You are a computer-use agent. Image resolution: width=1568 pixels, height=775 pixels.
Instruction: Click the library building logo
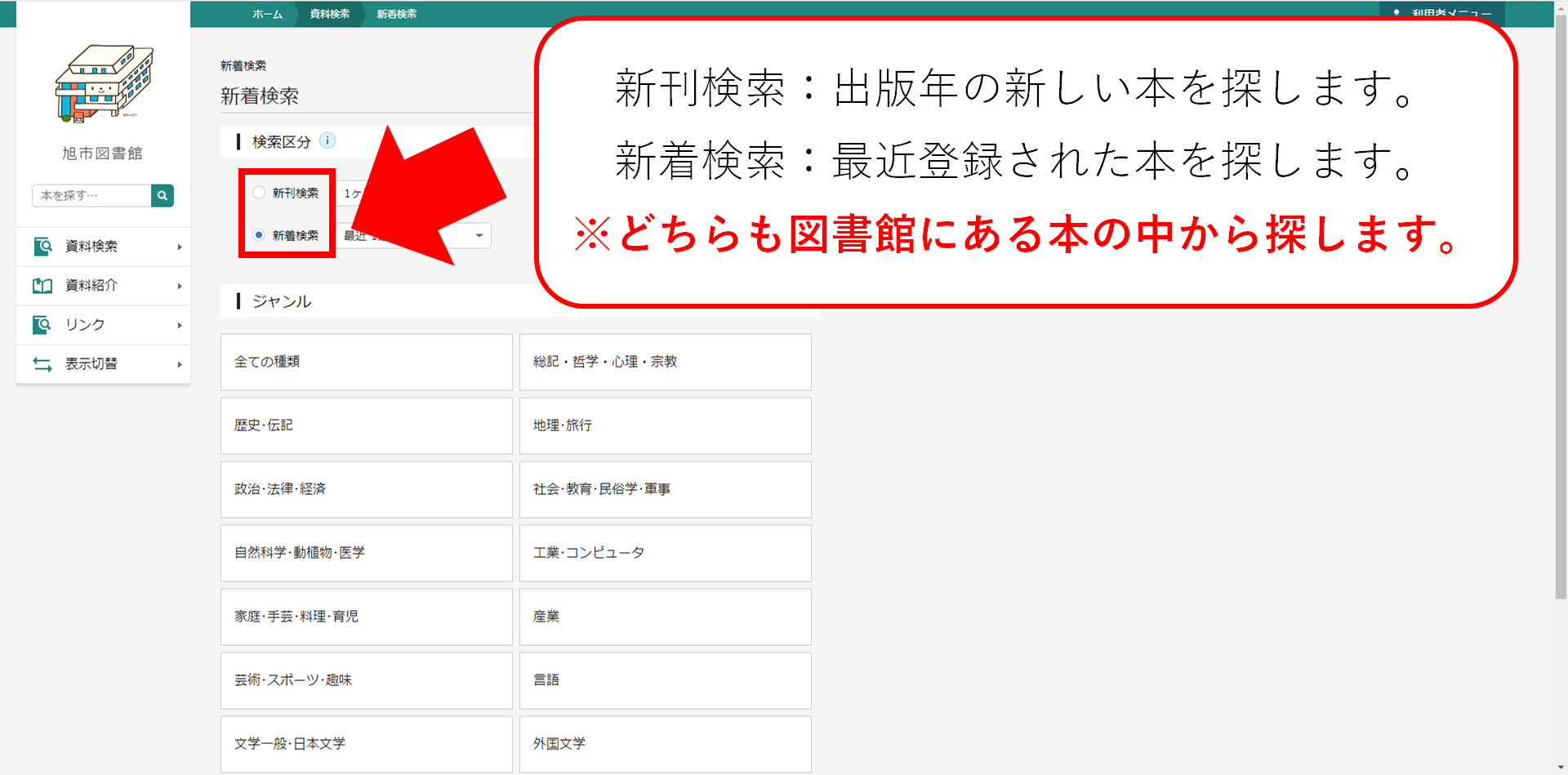pyautogui.click(x=104, y=83)
